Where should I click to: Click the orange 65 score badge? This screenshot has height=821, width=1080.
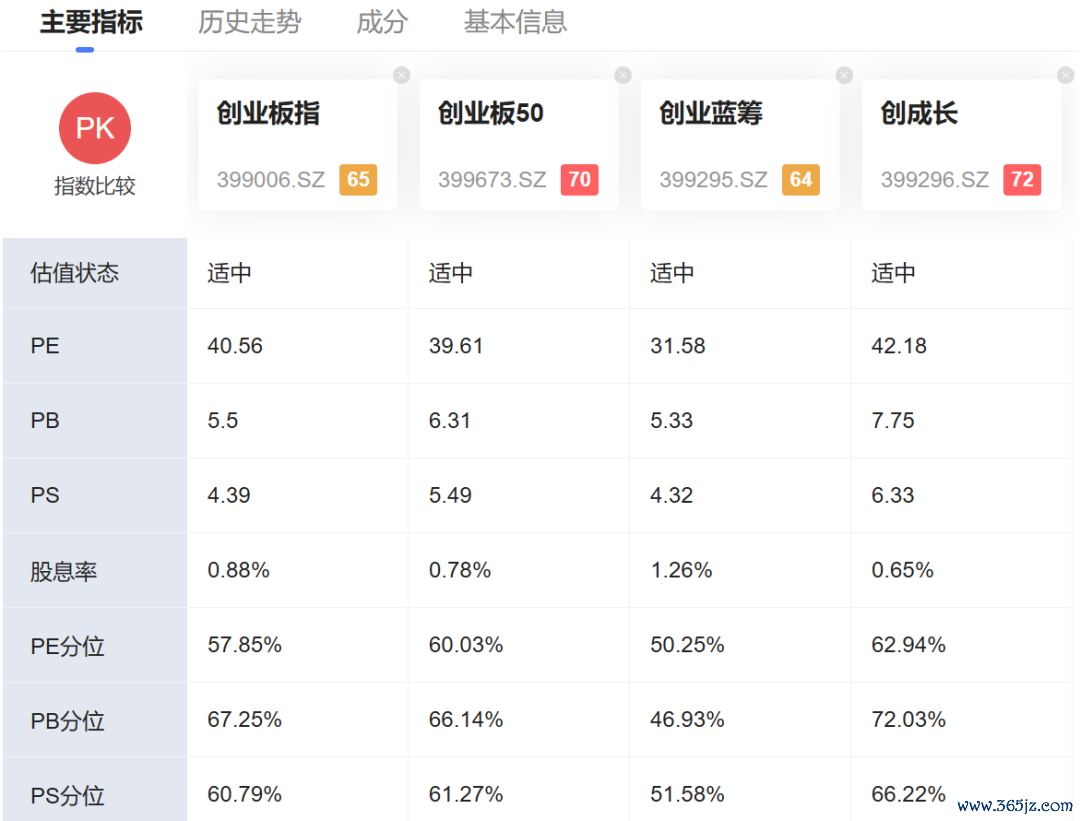[358, 180]
